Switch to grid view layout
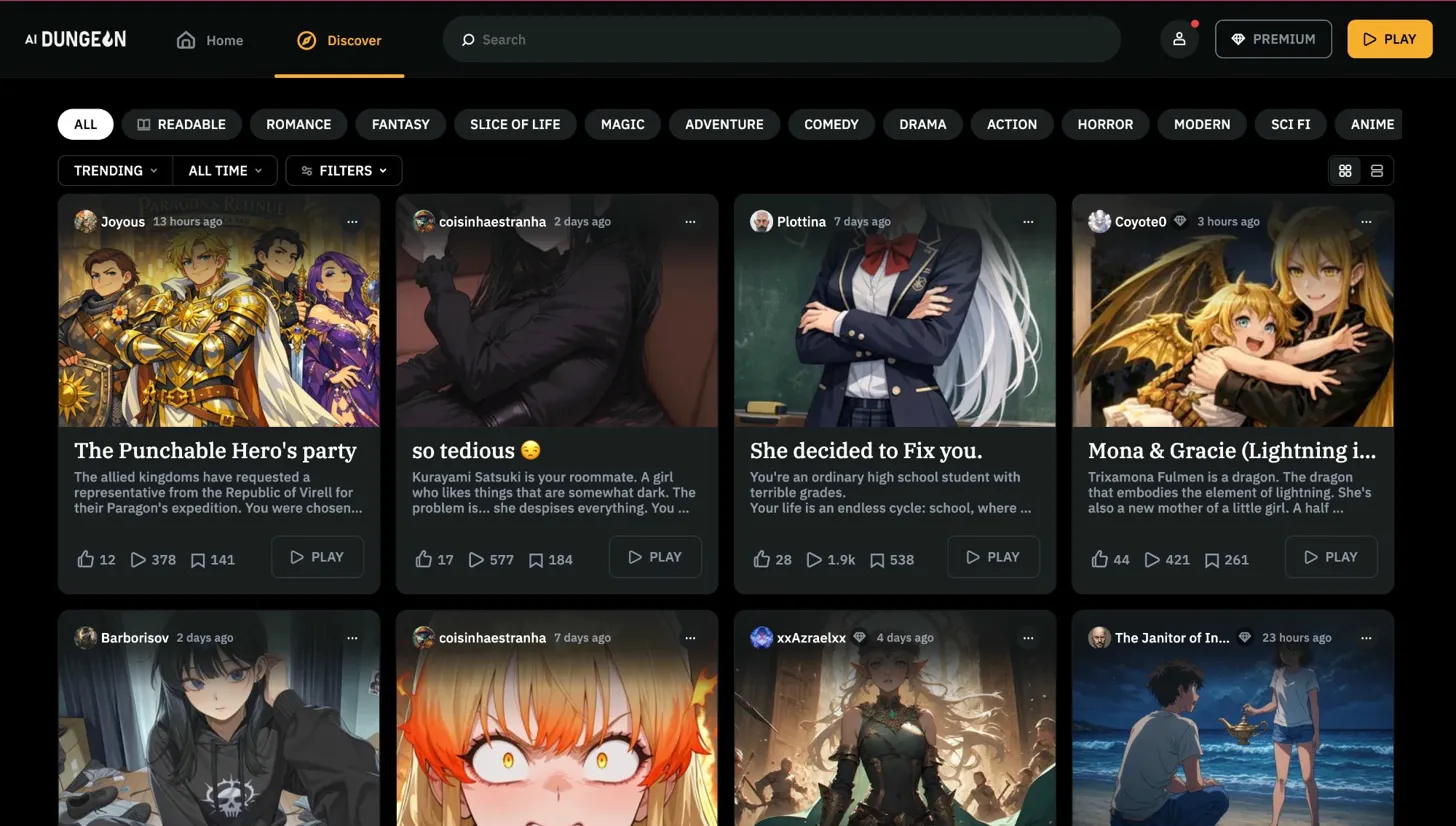This screenshot has width=1456, height=826. [1345, 171]
